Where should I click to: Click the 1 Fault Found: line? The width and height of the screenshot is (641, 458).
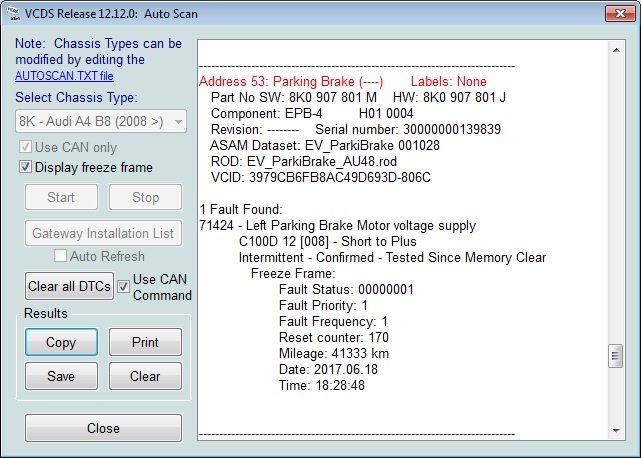coord(241,209)
